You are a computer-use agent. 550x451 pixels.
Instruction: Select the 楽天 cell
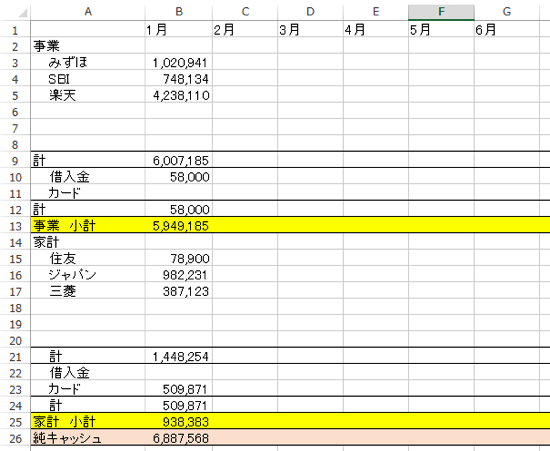(88, 95)
